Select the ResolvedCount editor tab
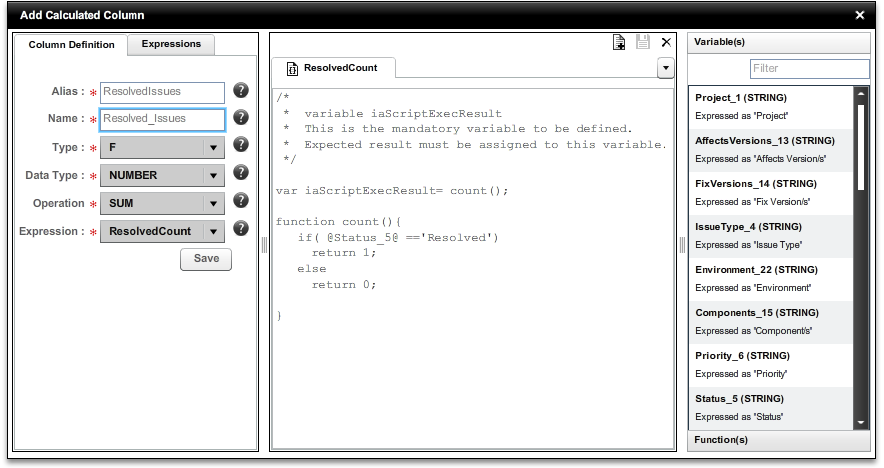This screenshot has height=468, width=884. point(333,68)
